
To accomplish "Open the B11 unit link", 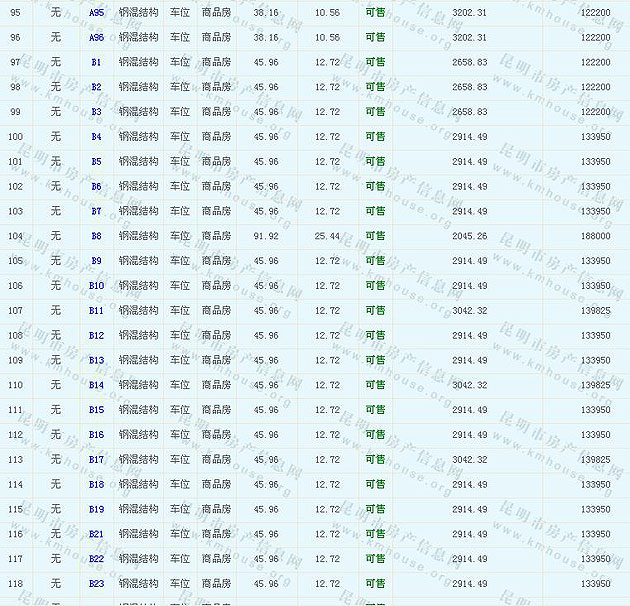I will pyautogui.click(x=96, y=311).
